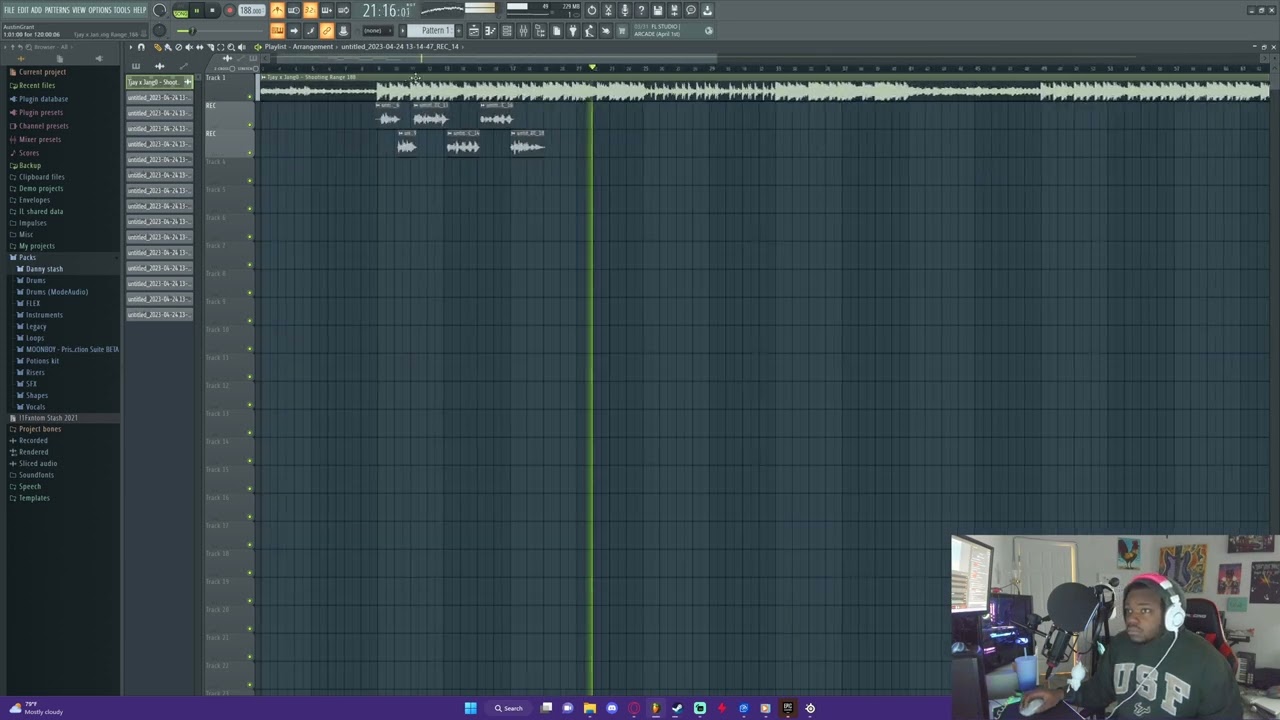Viewport: 1280px width, 720px height.
Task: Open the mixer view icon
Action: [x=523, y=31]
